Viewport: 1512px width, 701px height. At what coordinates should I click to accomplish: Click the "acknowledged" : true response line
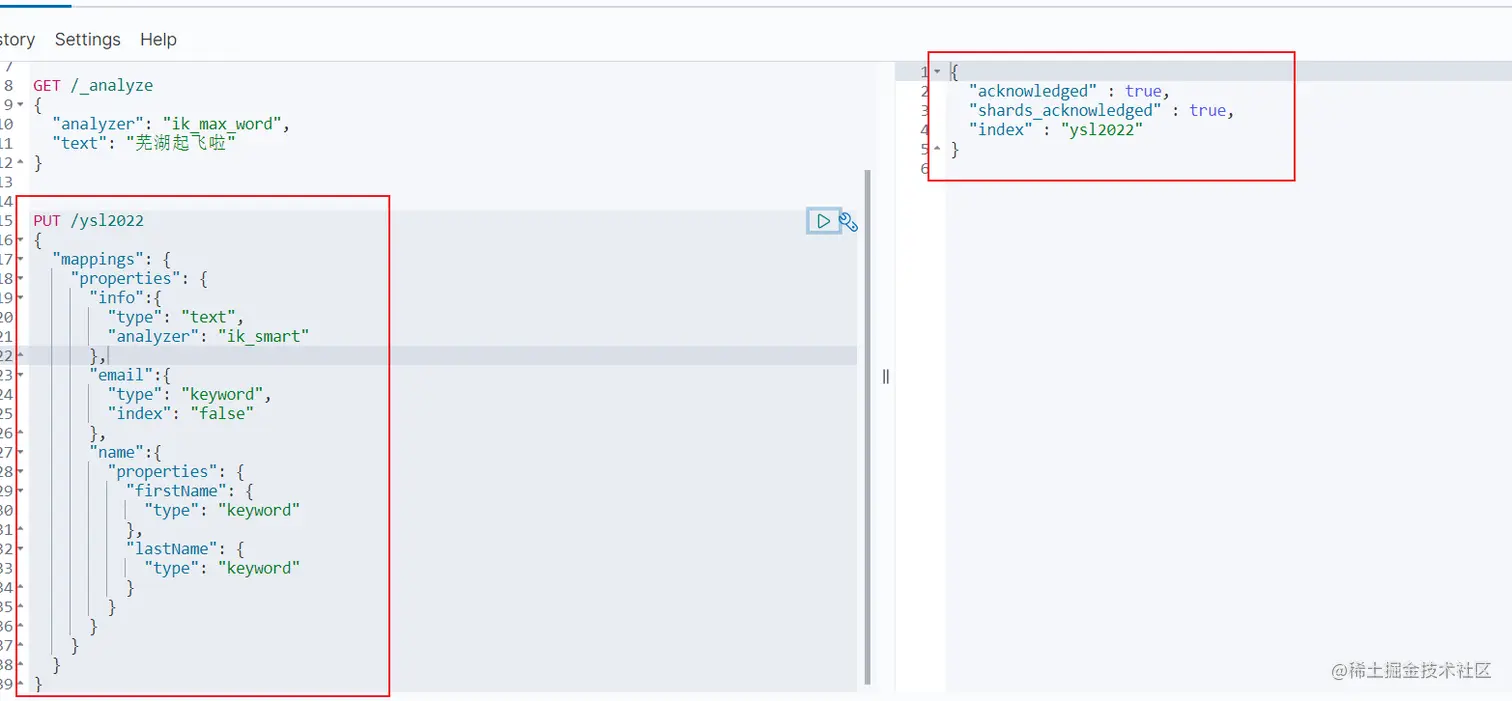point(1070,91)
